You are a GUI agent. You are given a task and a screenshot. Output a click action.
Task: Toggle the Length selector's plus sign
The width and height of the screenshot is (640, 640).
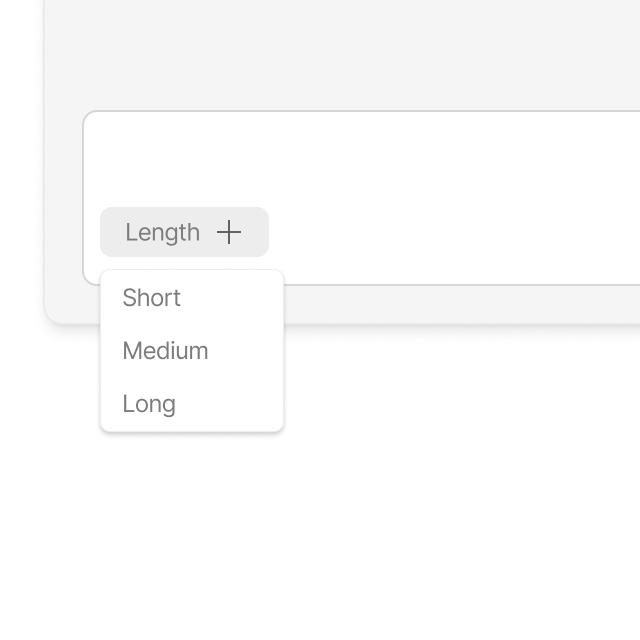click(x=229, y=232)
